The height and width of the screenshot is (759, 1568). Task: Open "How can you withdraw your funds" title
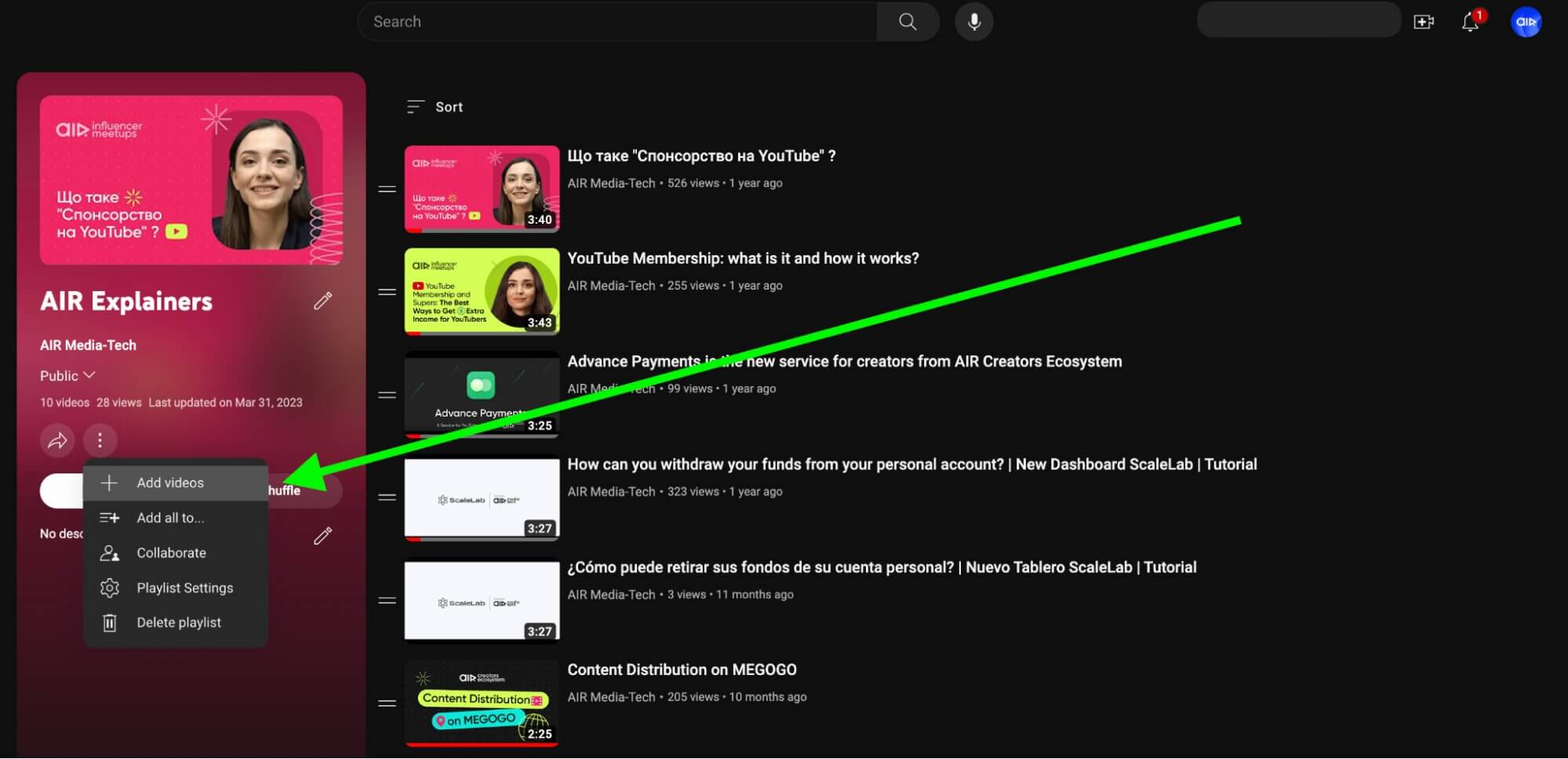(x=911, y=465)
